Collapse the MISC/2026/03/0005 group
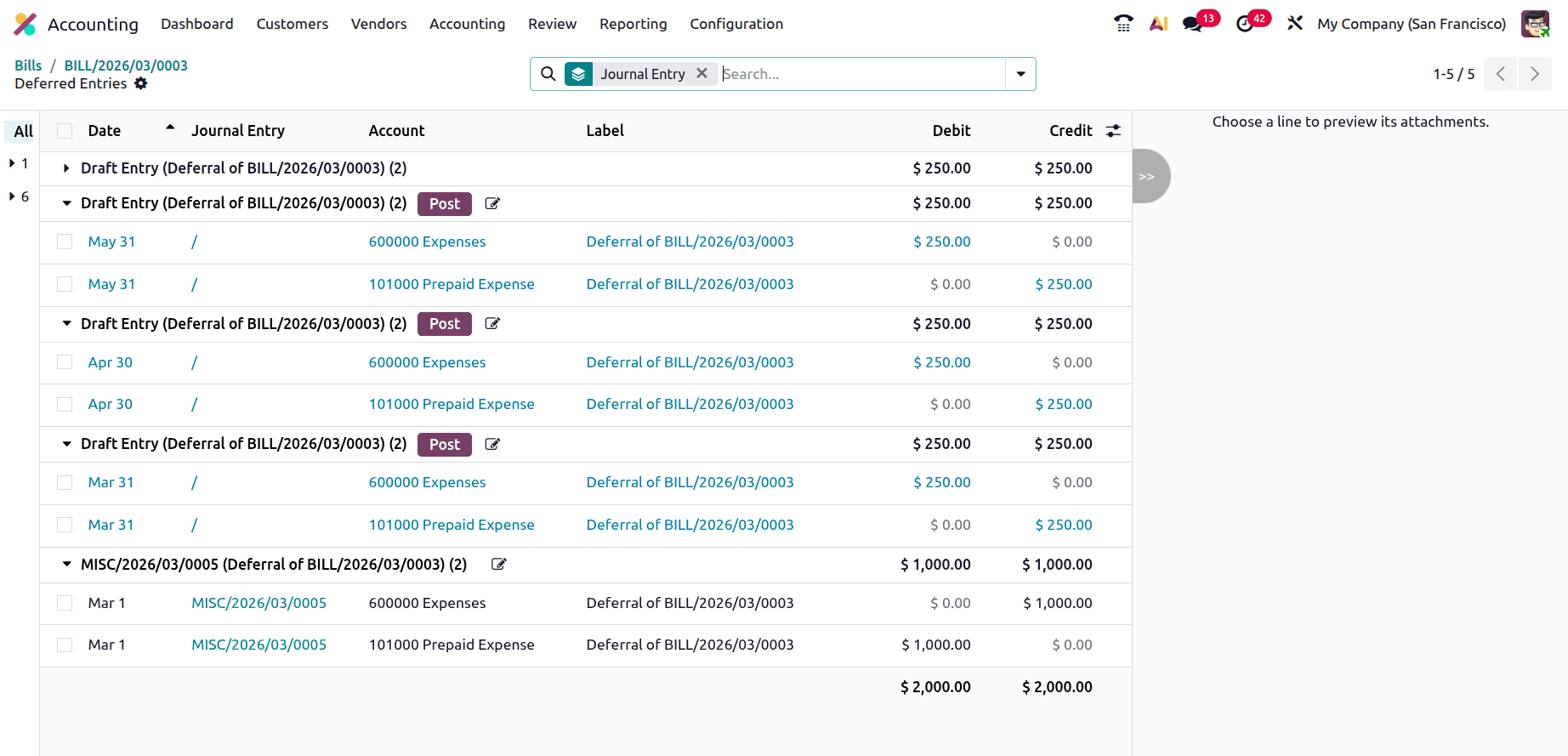The height and width of the screenshot is (756, 1568). [66, 565]
